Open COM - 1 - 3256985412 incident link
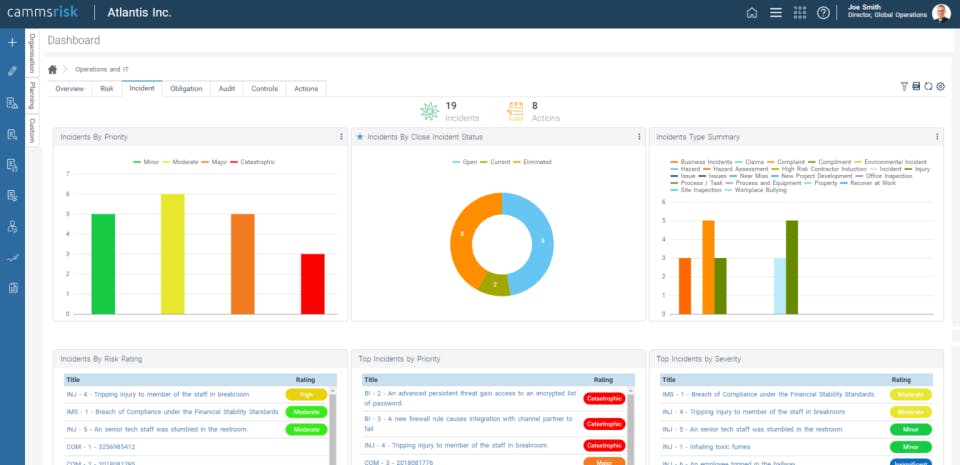This screenshot has width=960, height=465. click(101, 447)
